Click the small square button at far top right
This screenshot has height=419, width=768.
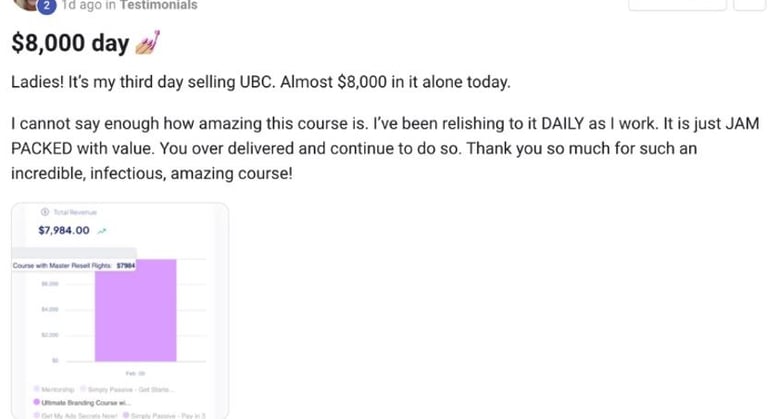coord(750,4)
